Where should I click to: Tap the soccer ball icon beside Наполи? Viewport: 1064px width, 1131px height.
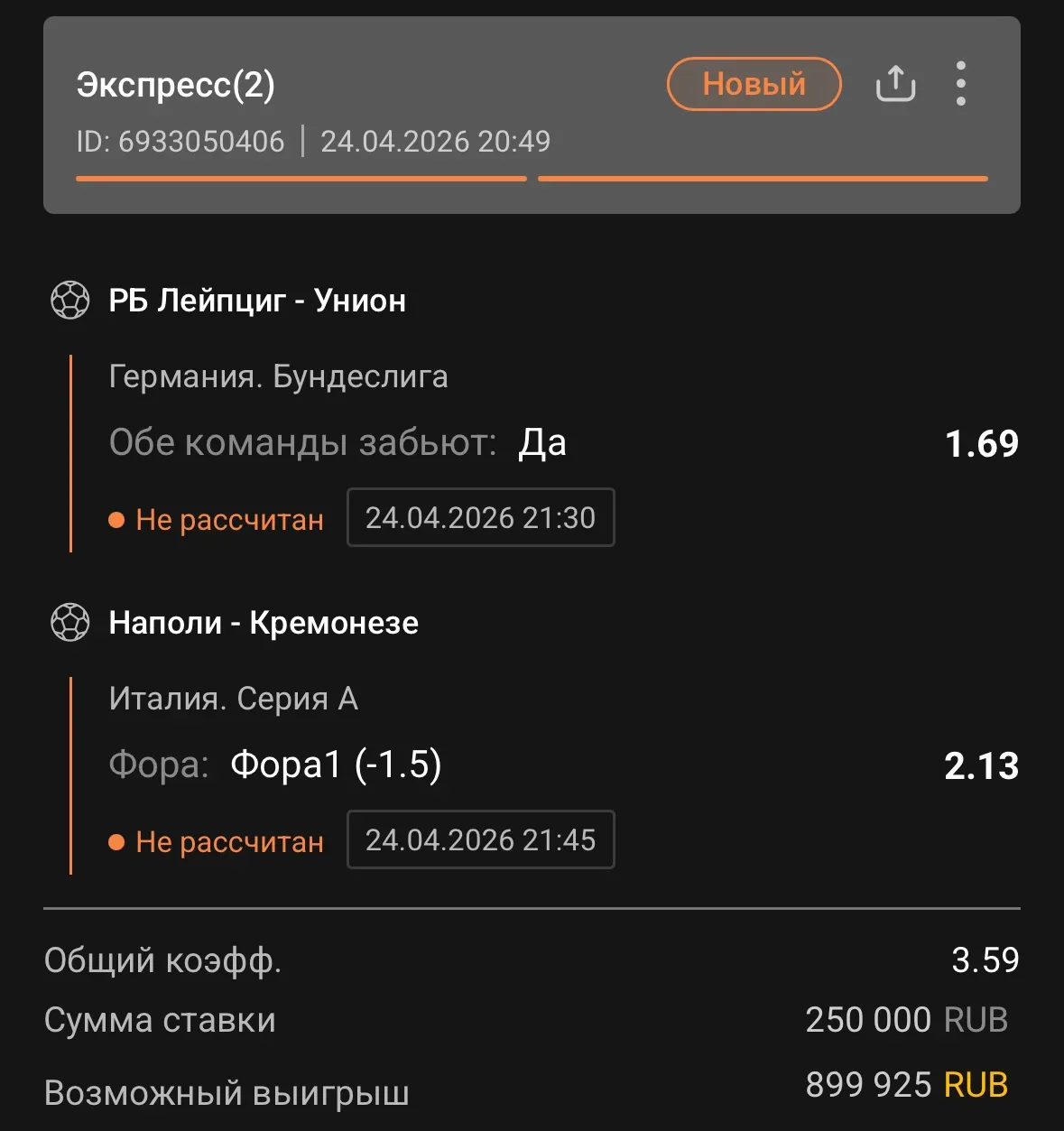tap(70, 623)
